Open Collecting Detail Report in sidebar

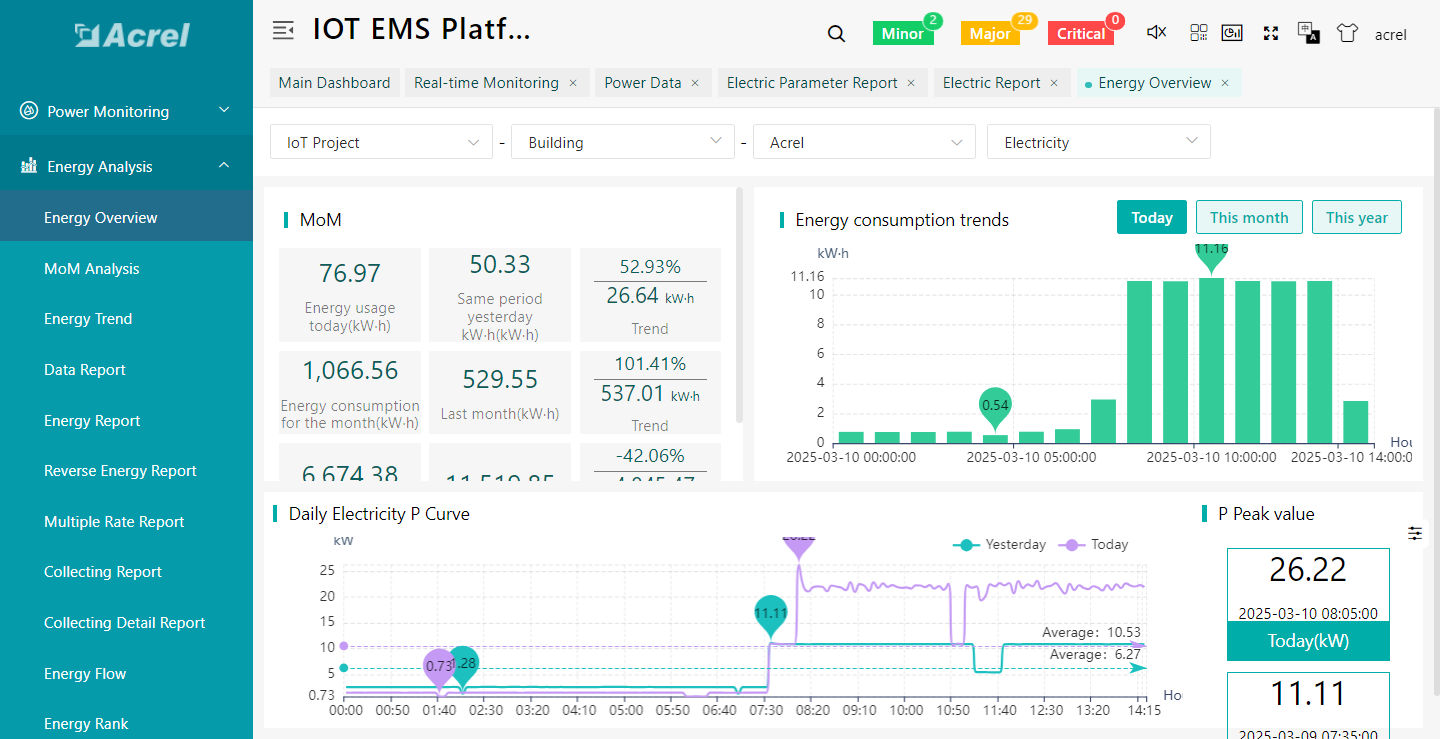tap(126, 622)
